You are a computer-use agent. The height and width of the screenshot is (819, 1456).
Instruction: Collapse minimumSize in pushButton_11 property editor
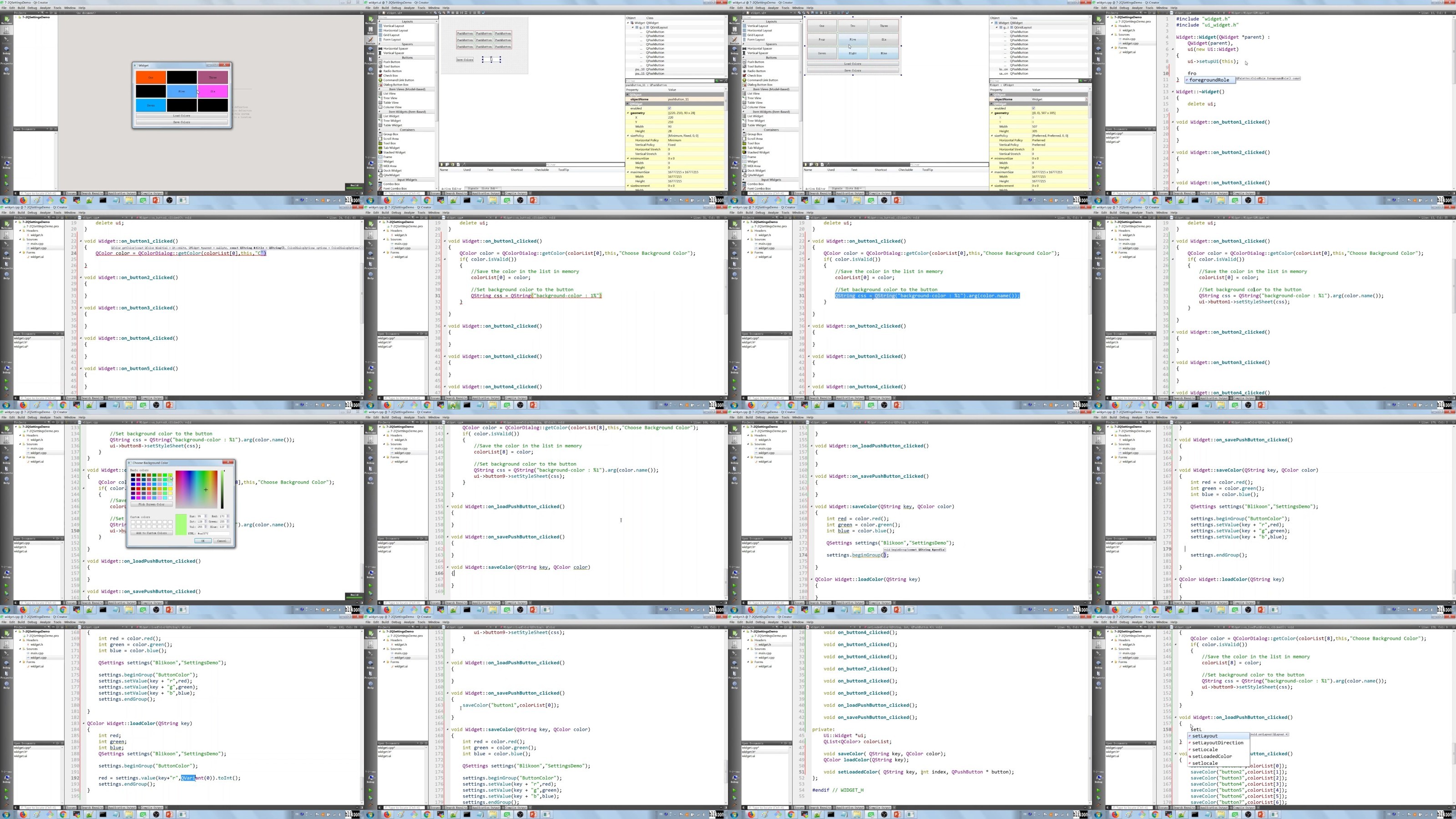tap(627, 158)
